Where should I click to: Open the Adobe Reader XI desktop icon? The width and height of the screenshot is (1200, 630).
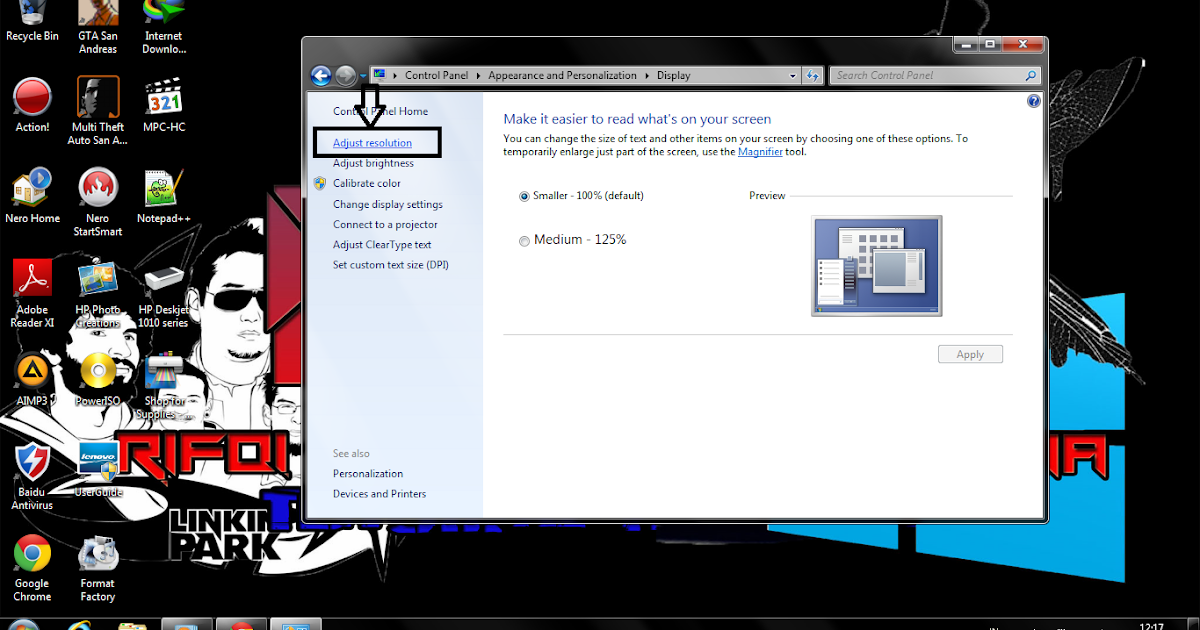32,294
